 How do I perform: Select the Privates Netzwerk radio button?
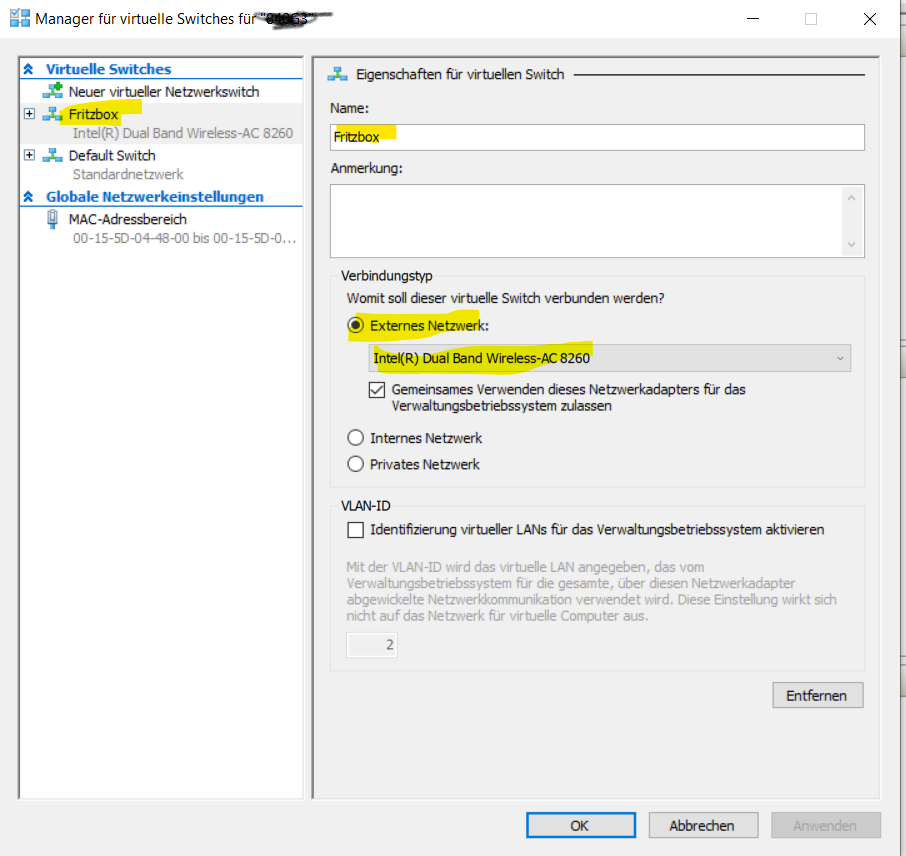[355, 464]
